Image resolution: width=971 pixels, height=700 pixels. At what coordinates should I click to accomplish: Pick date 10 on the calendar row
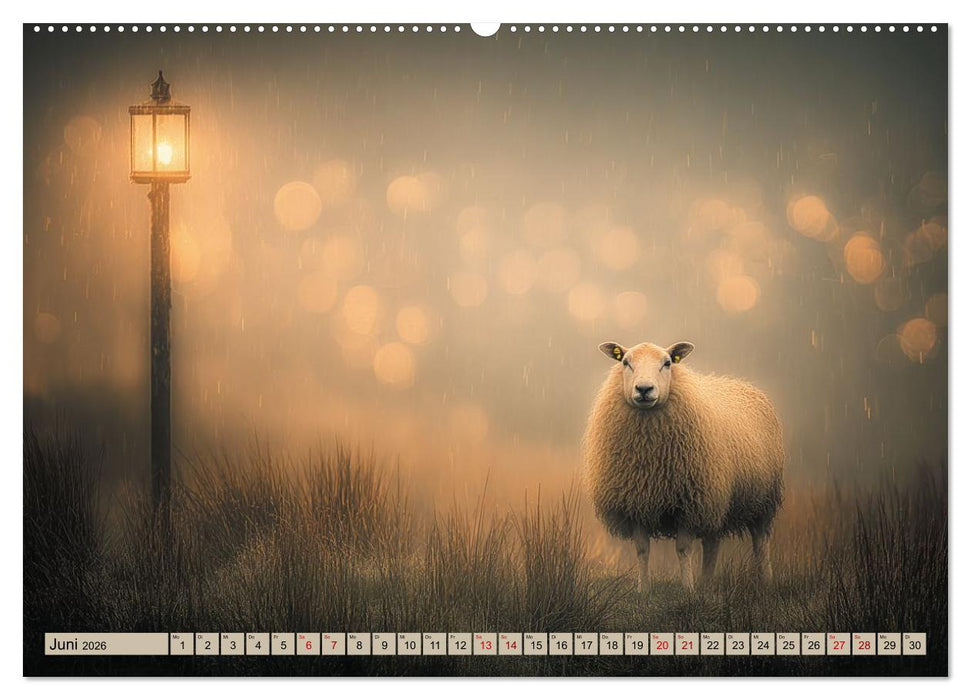[409, 644]
